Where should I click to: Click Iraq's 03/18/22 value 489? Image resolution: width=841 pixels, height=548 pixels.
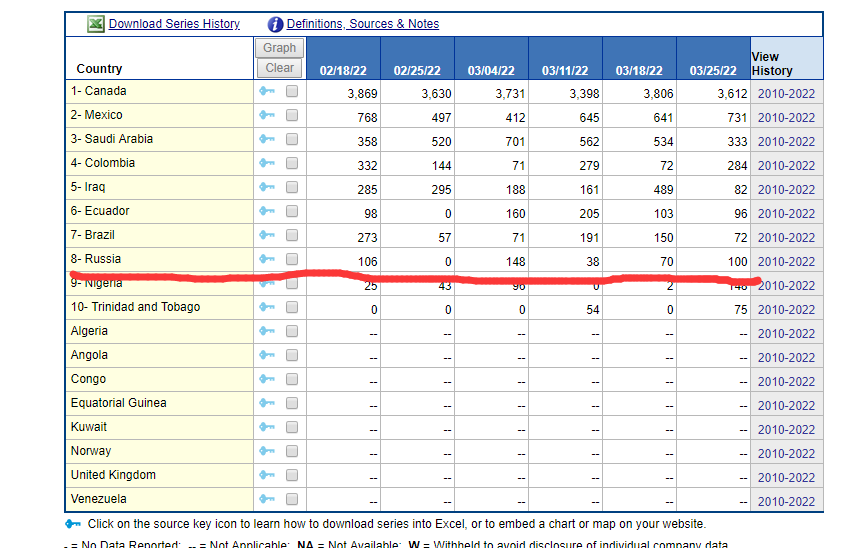[663, 190]
